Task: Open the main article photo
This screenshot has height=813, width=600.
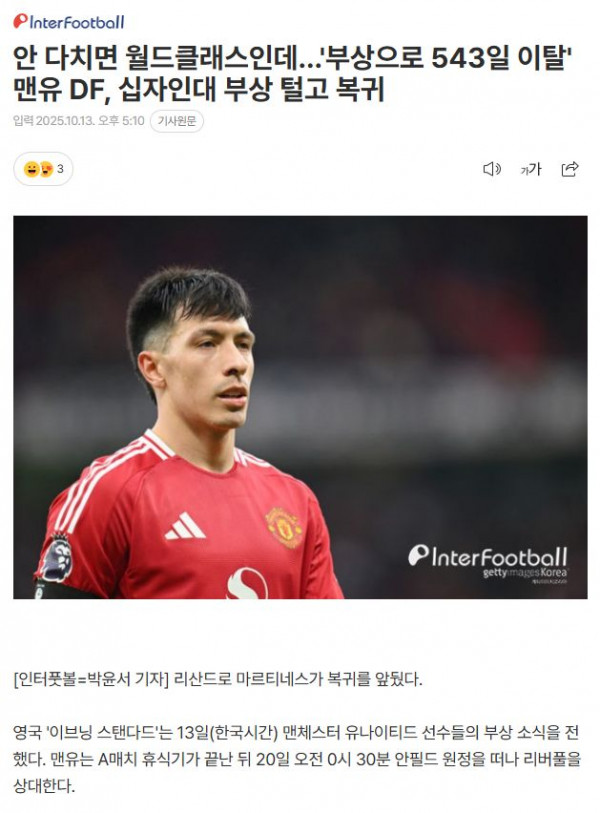Action: (x=300, y=407)
